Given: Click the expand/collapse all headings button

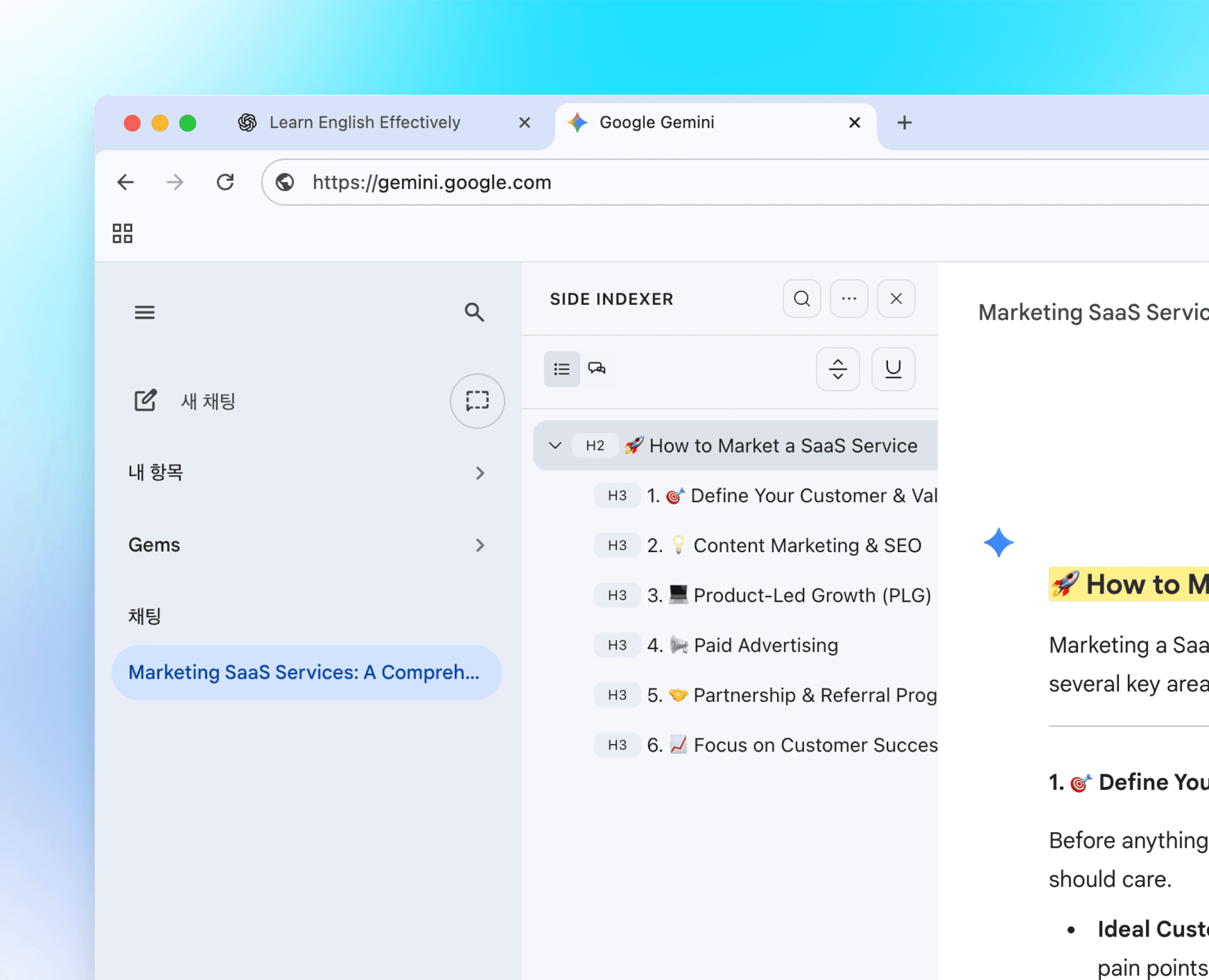Looking at the screenshot, I should click(837, 369).
